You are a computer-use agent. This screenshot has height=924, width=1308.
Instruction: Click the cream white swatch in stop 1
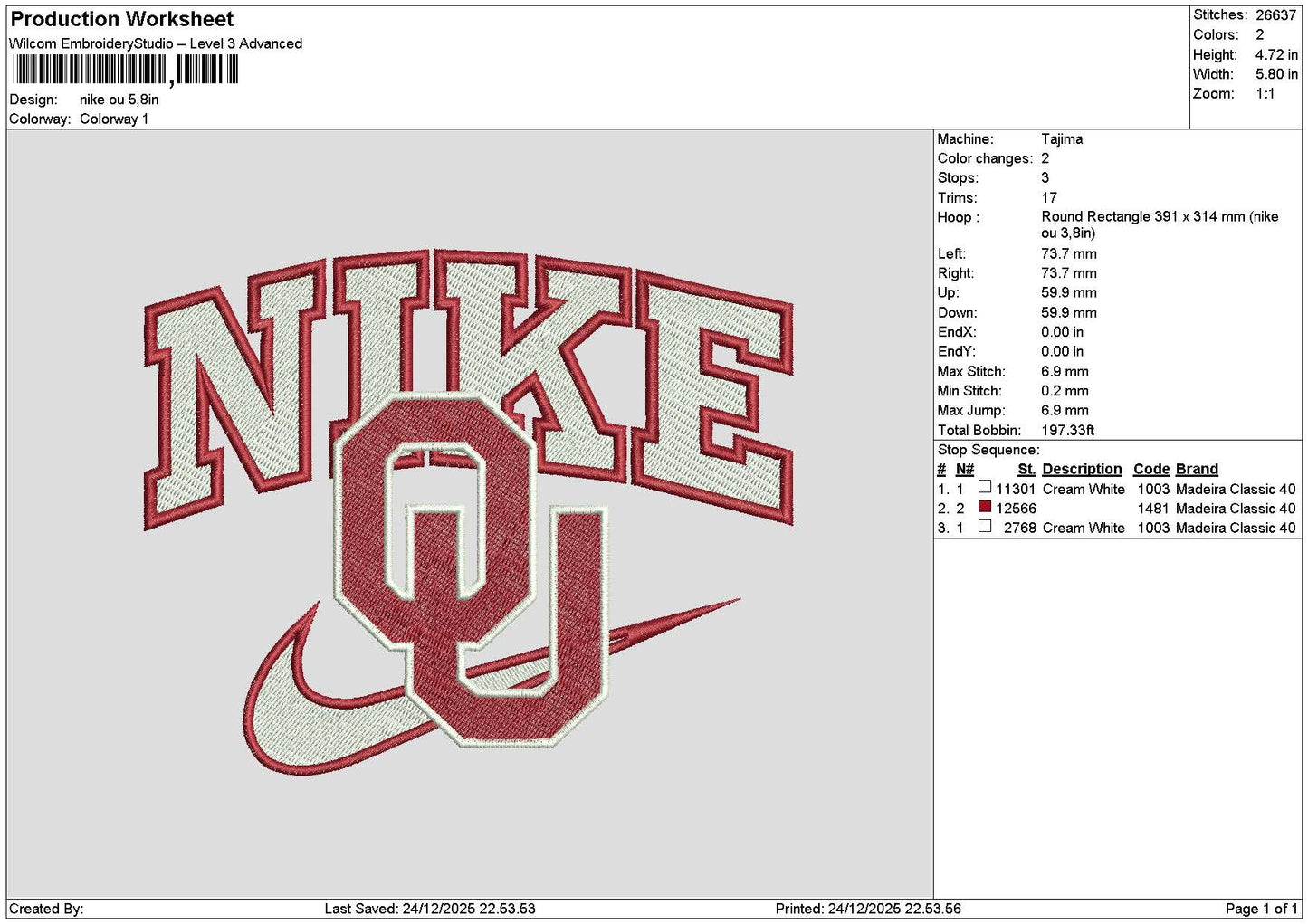[x=985, y=488]
